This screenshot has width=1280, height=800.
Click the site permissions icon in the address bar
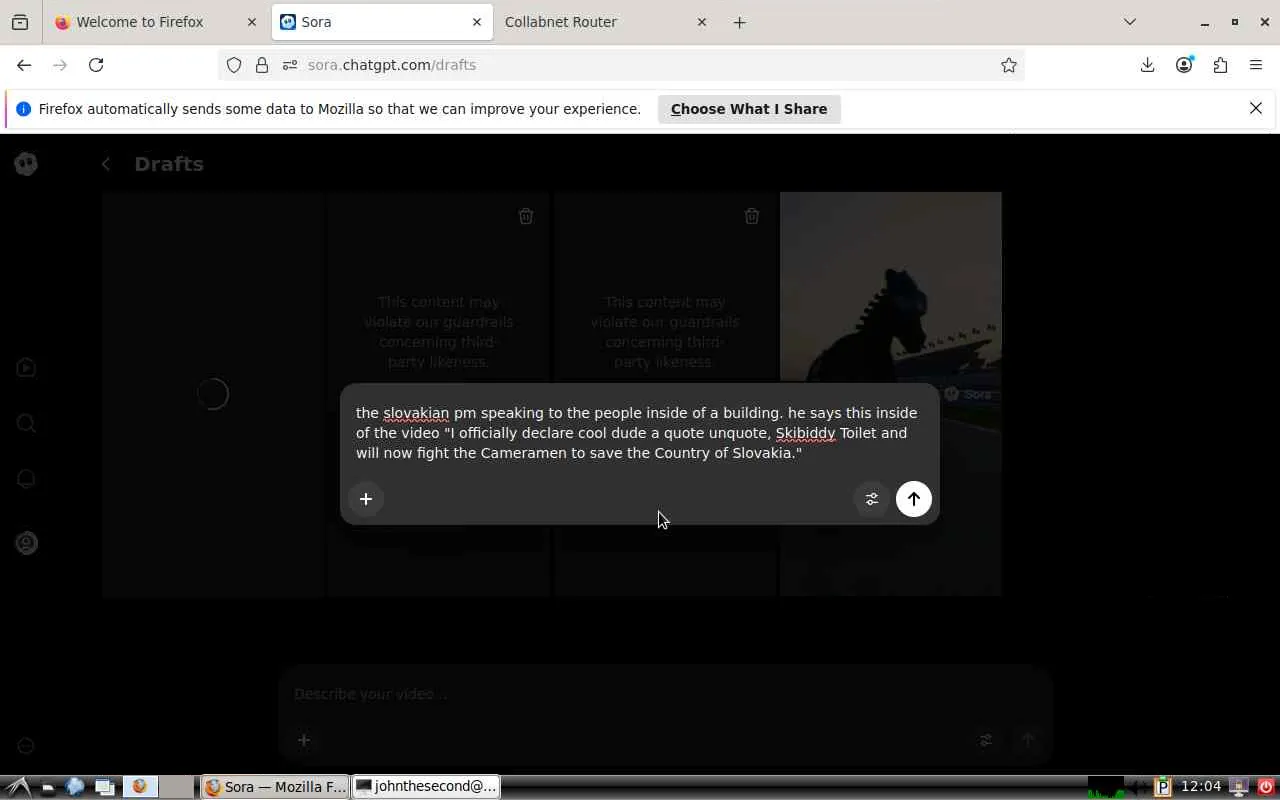290,65
